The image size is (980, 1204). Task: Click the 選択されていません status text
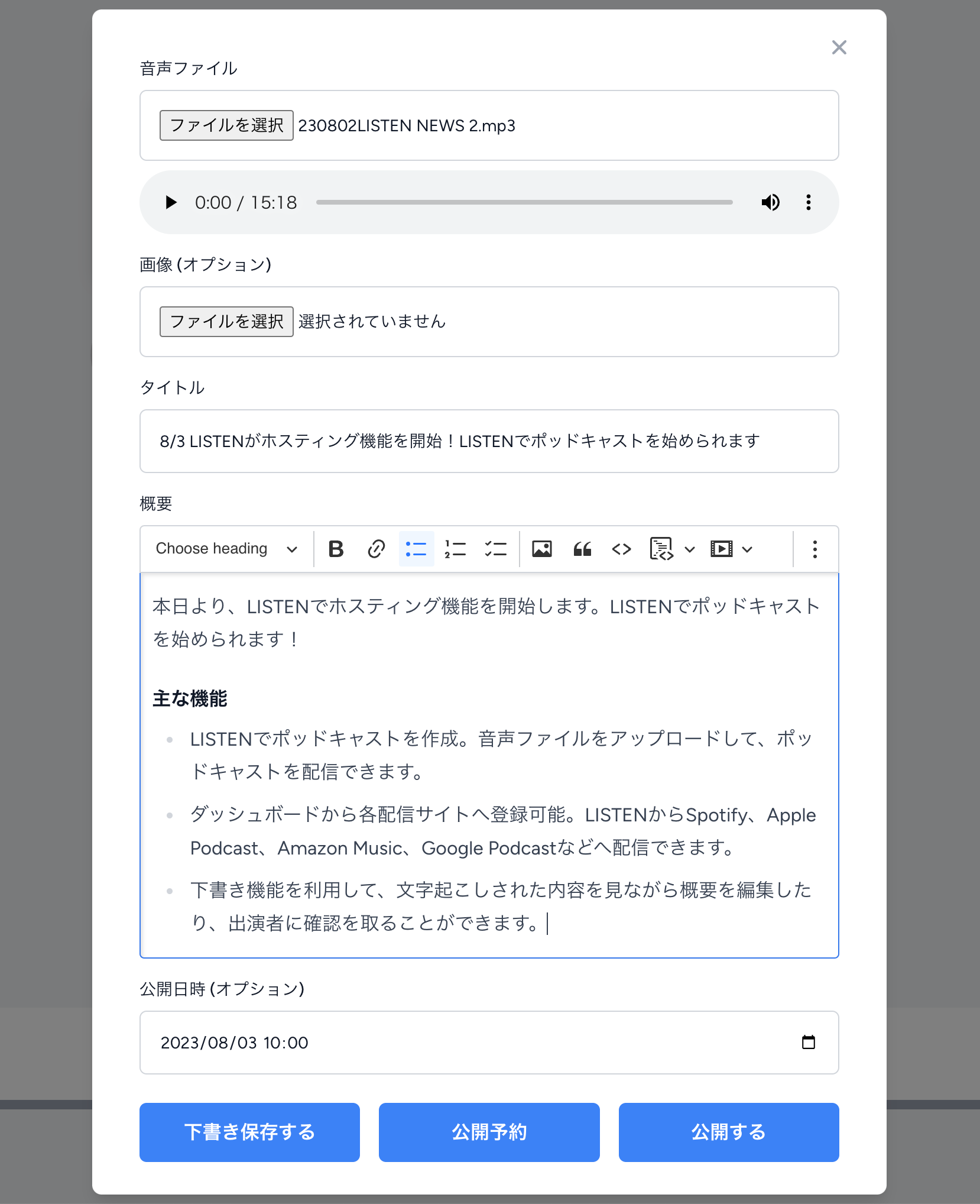click(372, 322)
